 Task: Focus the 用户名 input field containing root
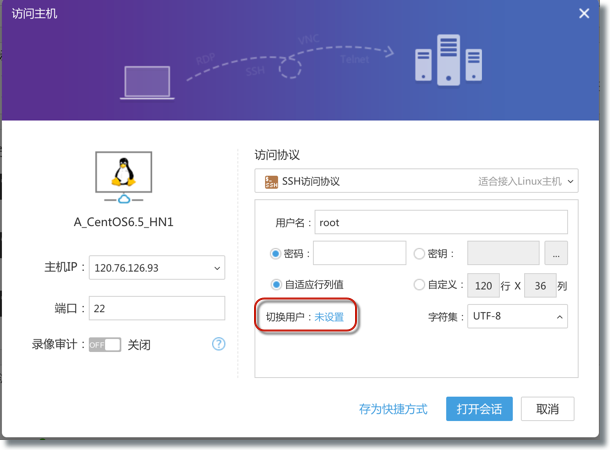tap(440, 222)
